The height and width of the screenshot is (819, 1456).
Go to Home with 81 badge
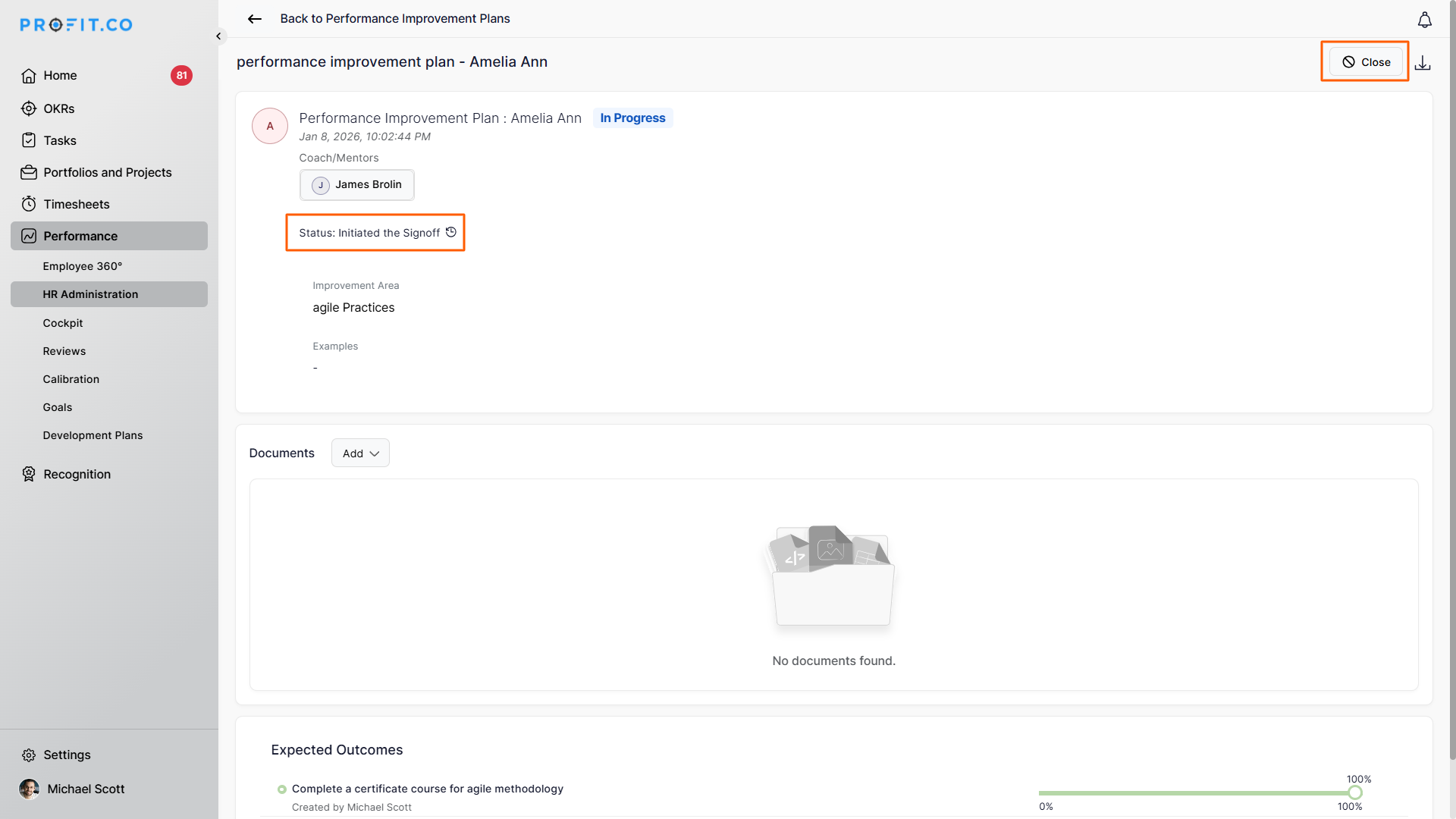(60, 75)
